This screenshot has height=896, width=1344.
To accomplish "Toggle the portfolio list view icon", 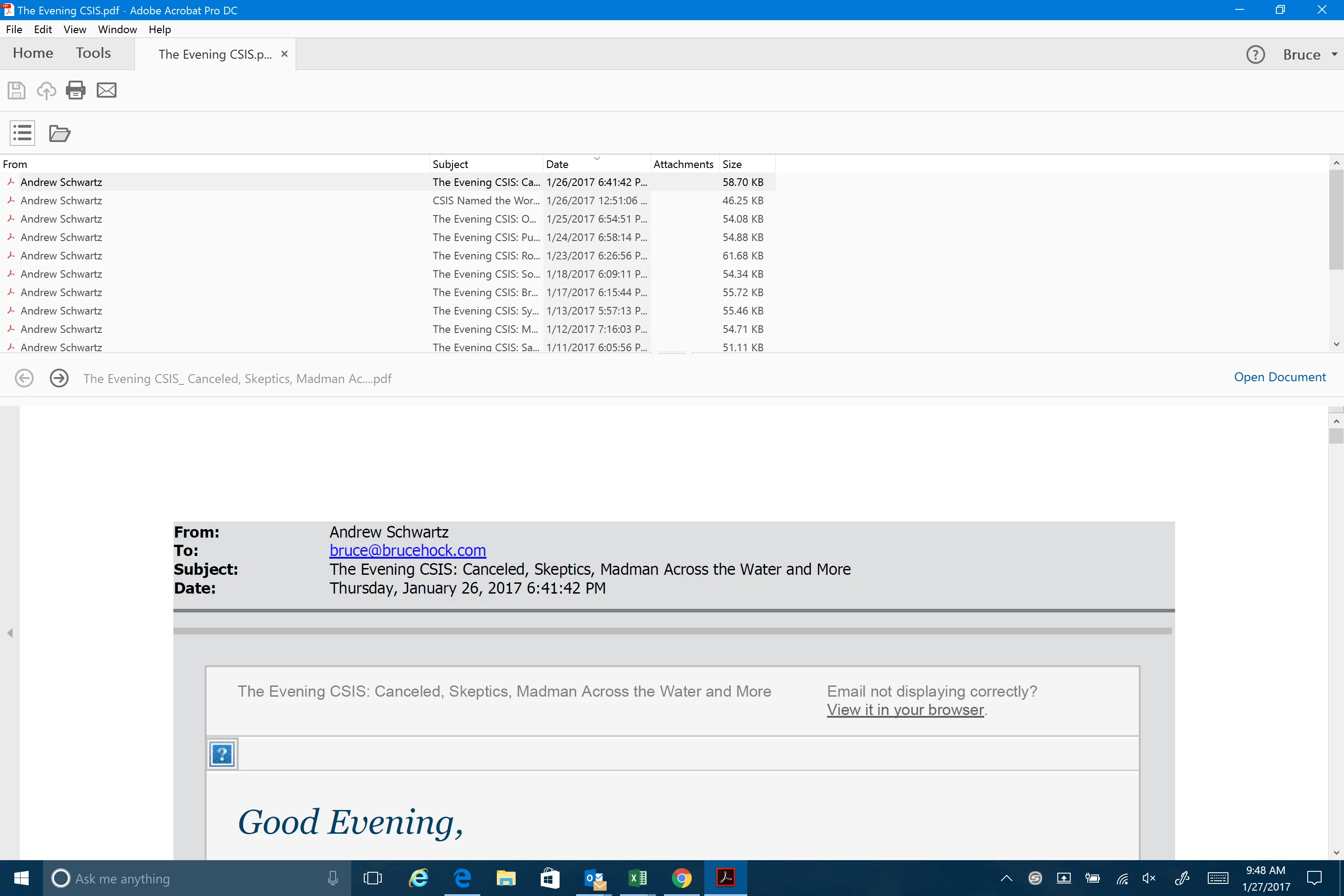I will pos(22,133).
